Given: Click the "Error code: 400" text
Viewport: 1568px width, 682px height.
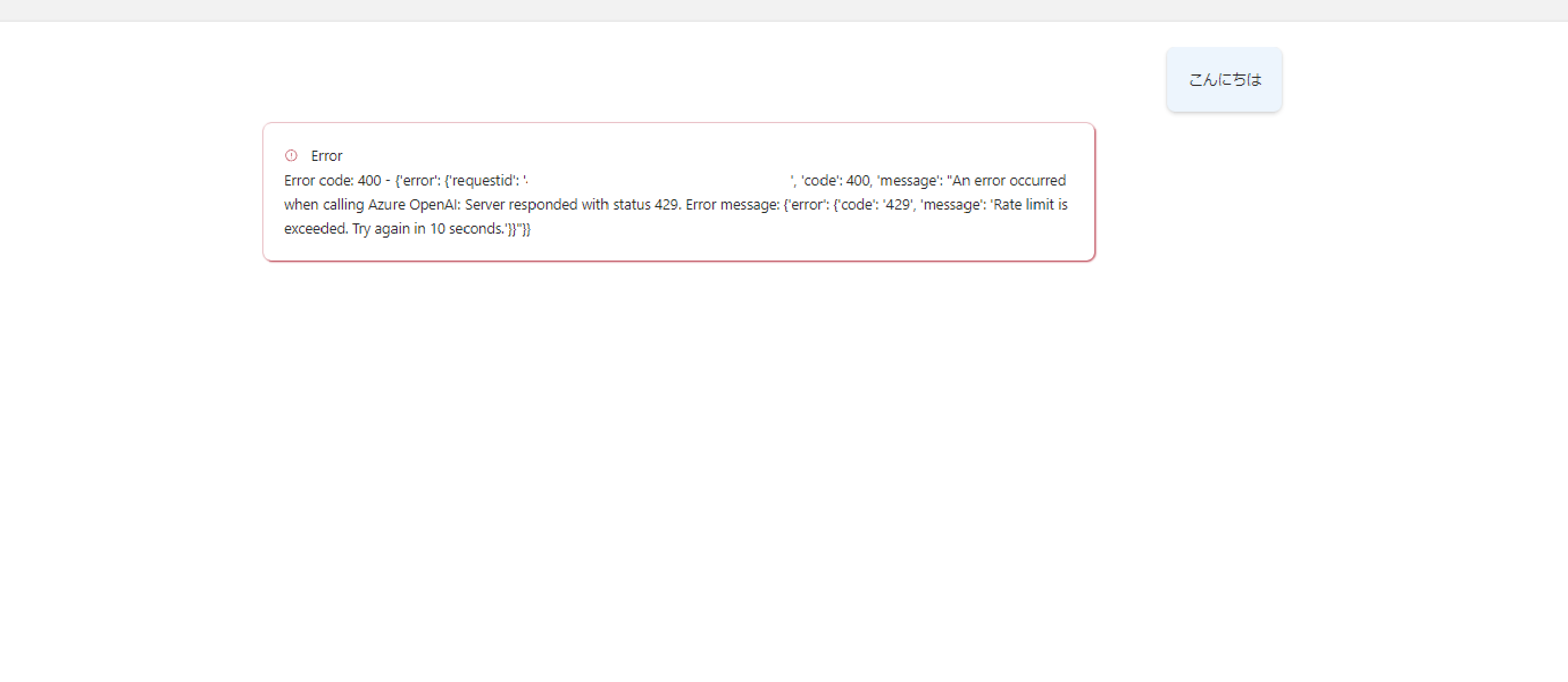Looking at the screenshot, I should click(x=332, y=181).
